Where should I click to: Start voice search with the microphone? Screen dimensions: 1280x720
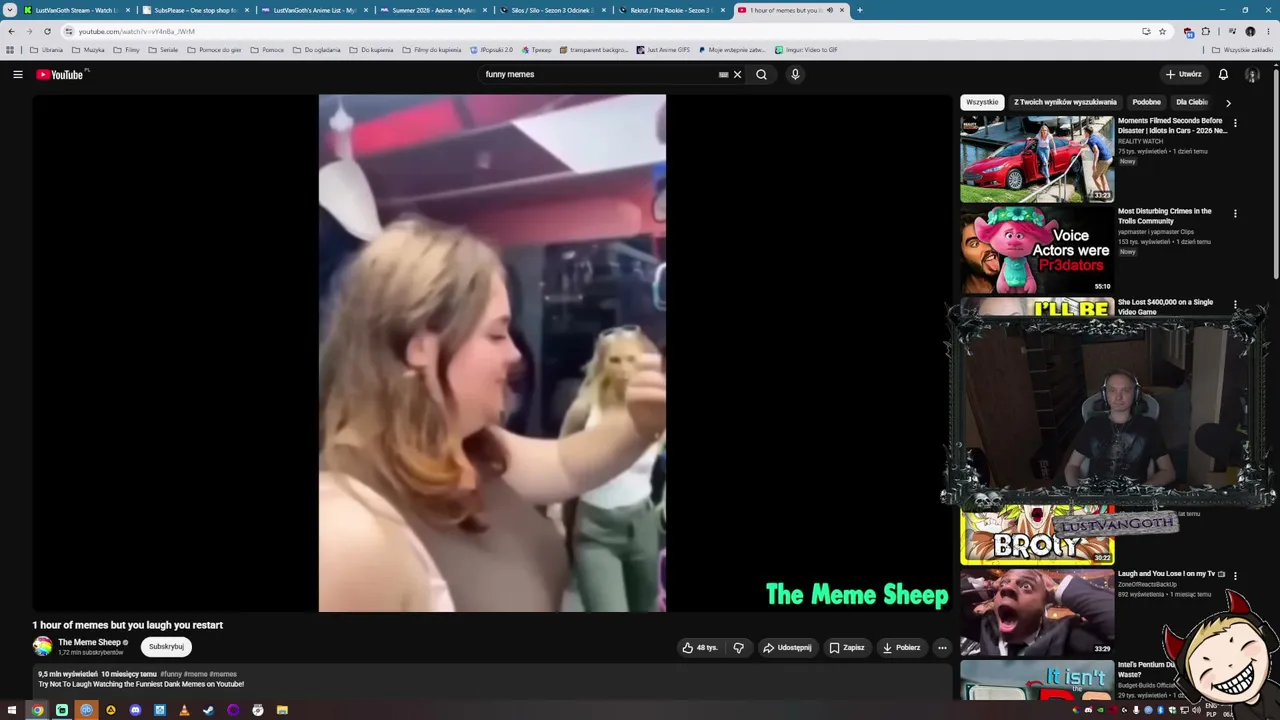795,74
